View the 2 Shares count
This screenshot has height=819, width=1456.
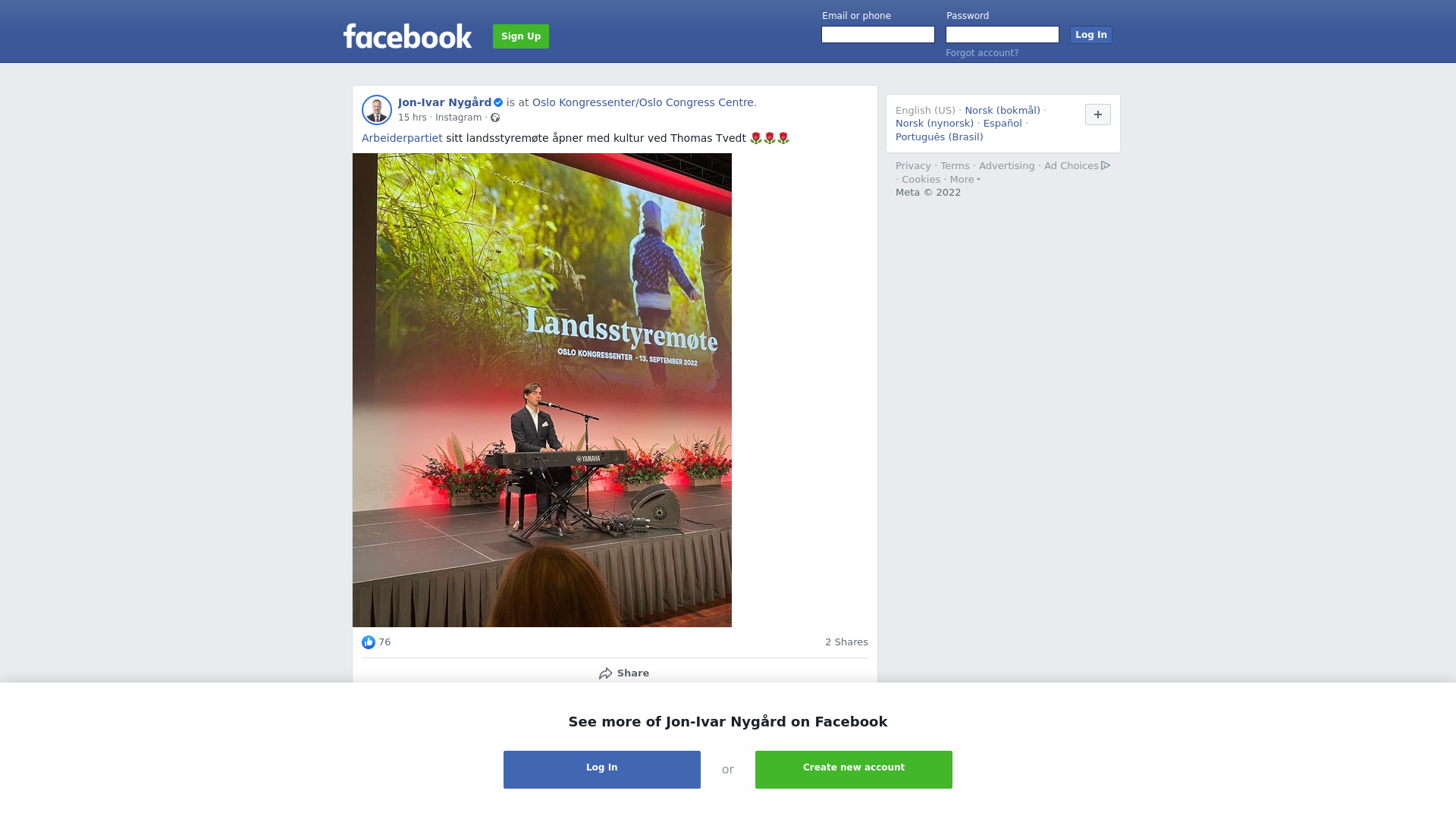coord(846,642)
